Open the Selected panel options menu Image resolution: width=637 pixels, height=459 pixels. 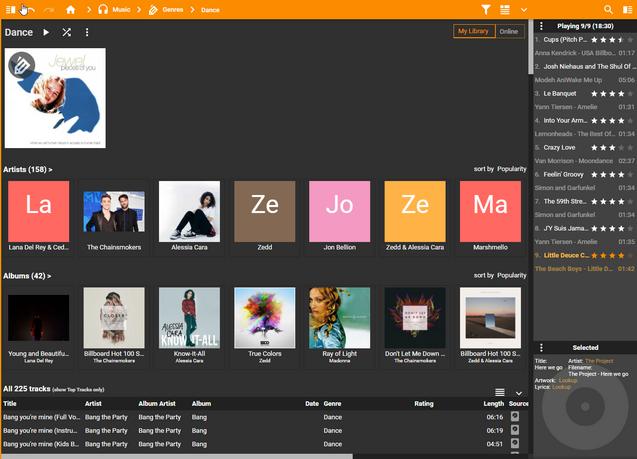click(542, 348)
